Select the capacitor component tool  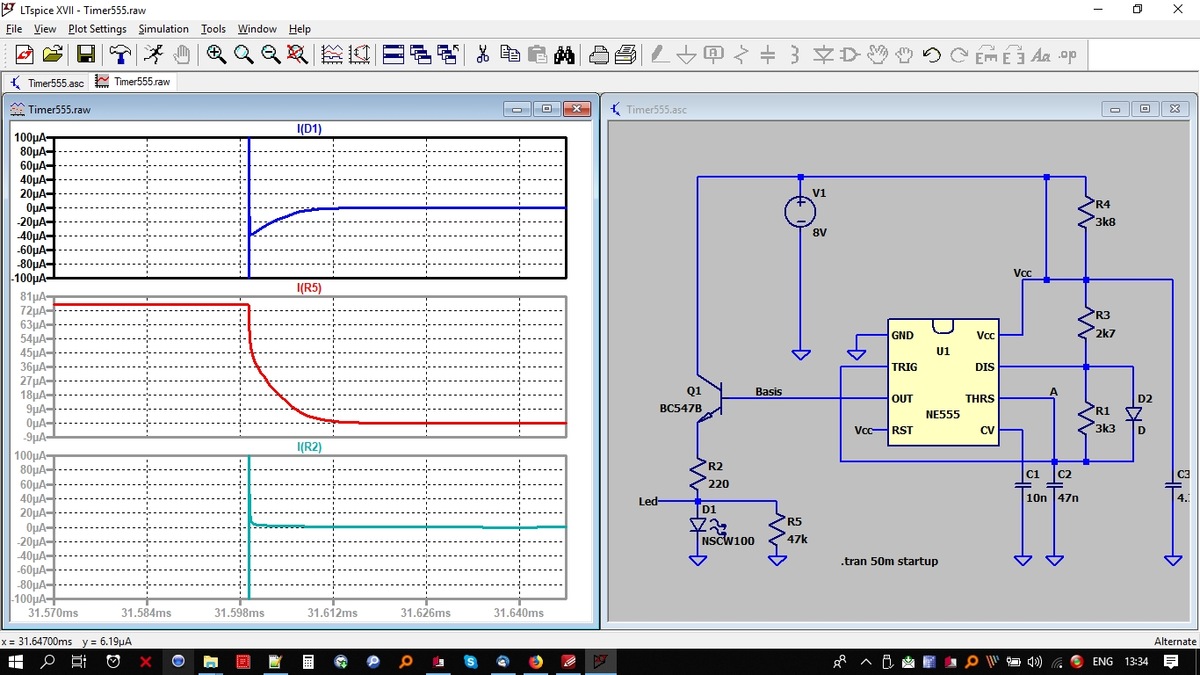pos(768,54)
